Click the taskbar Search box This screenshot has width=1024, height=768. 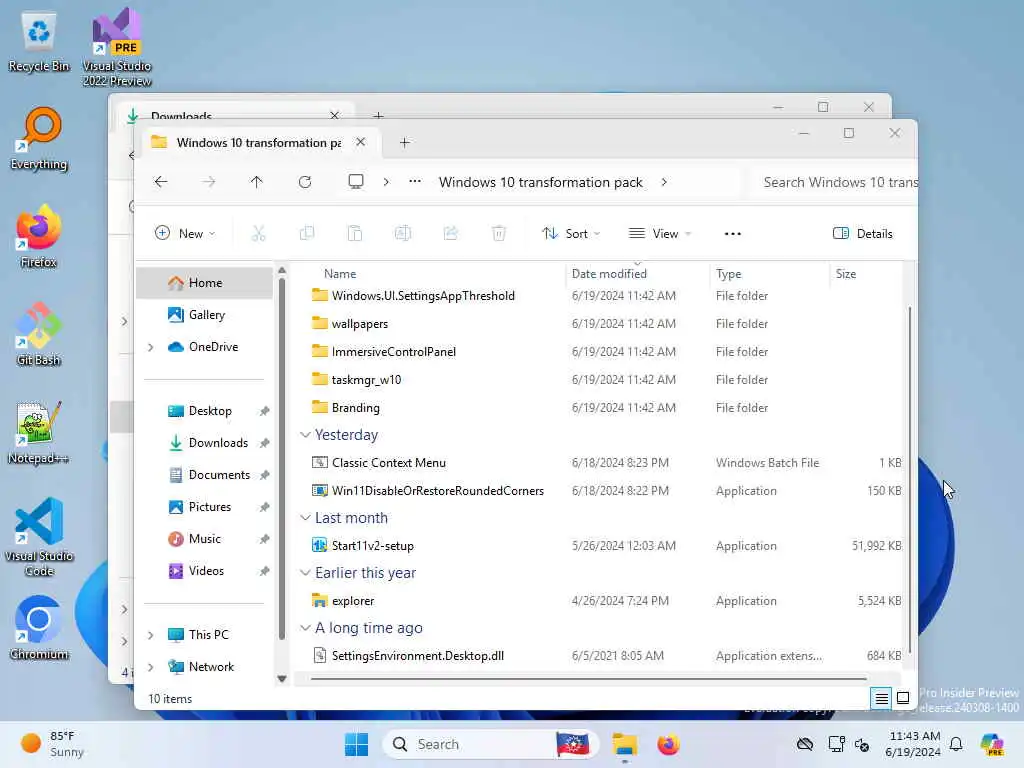491,744
